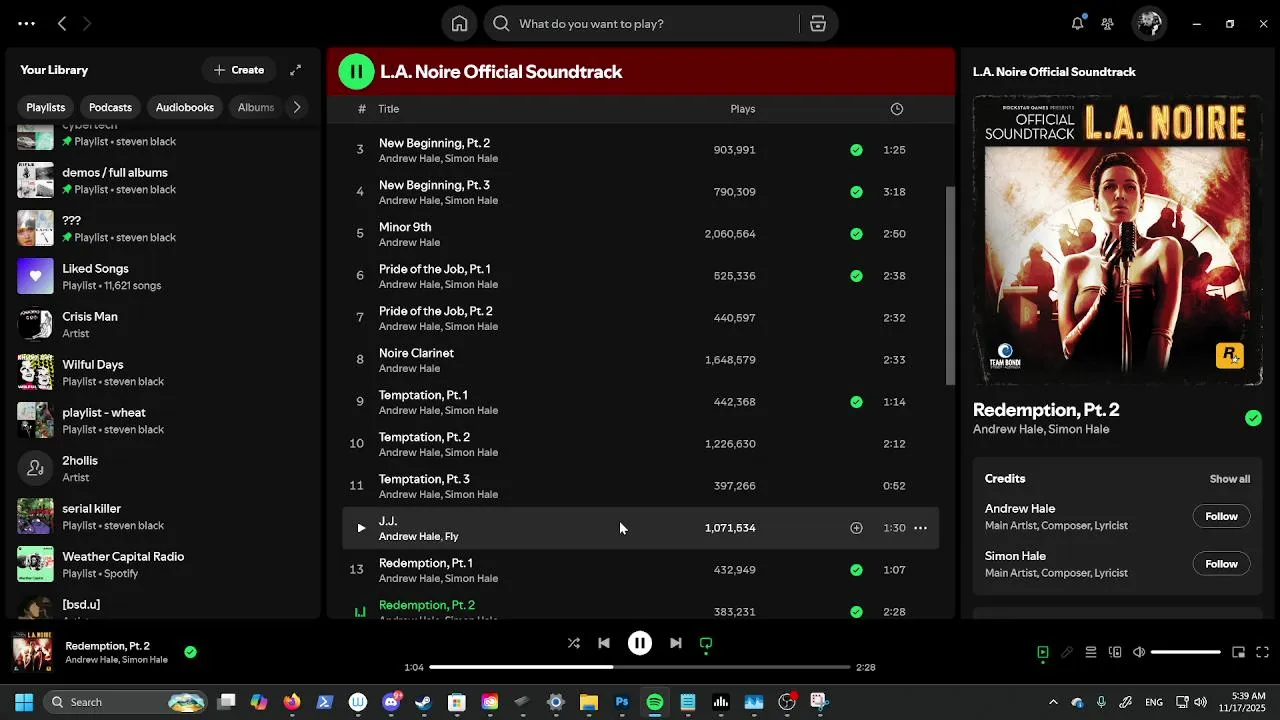Sort tracks by the duration clock icon
The height and width of the screenshot is (720, 1280).
pyautogui.click(x=897, y=108)
